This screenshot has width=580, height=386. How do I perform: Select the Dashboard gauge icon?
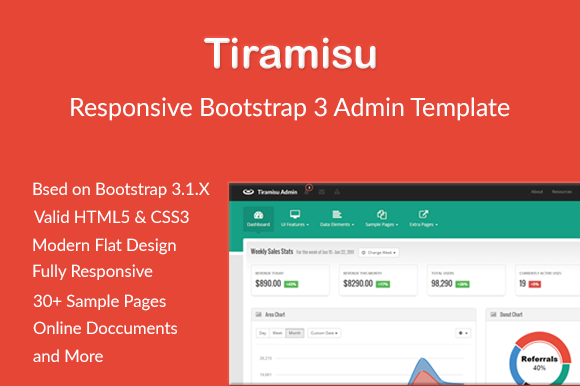258,215
